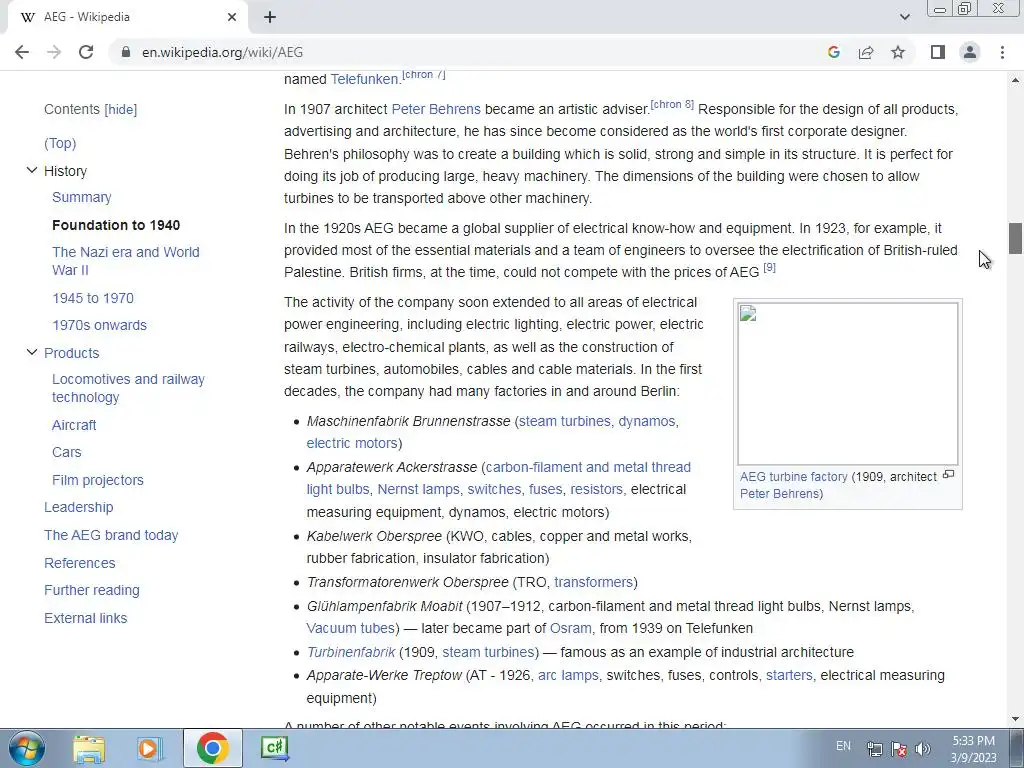Image resolution: width=1024 pixels, height=768 pixels.
Task: Share this page via share icon
Action: click(x=866, y=52)
